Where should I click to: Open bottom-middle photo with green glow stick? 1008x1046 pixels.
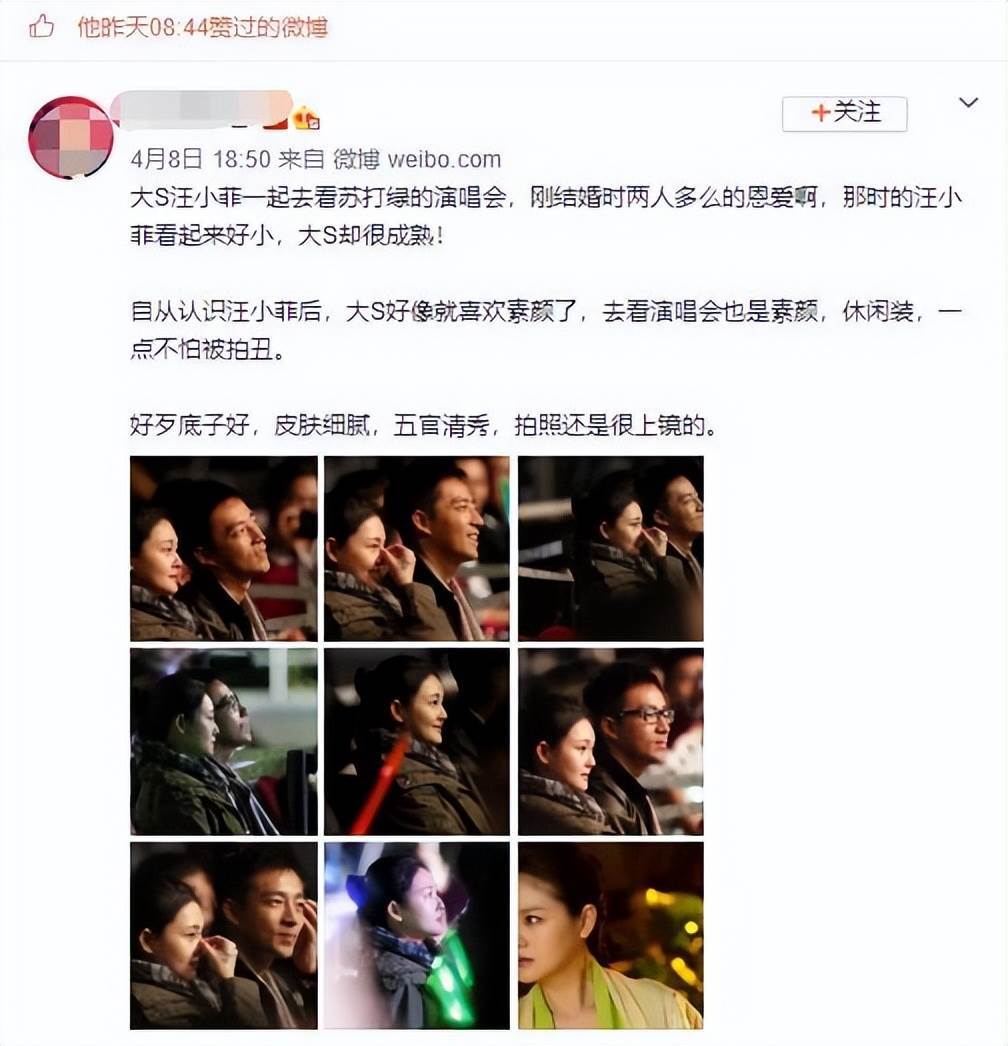tap(417, 935)
